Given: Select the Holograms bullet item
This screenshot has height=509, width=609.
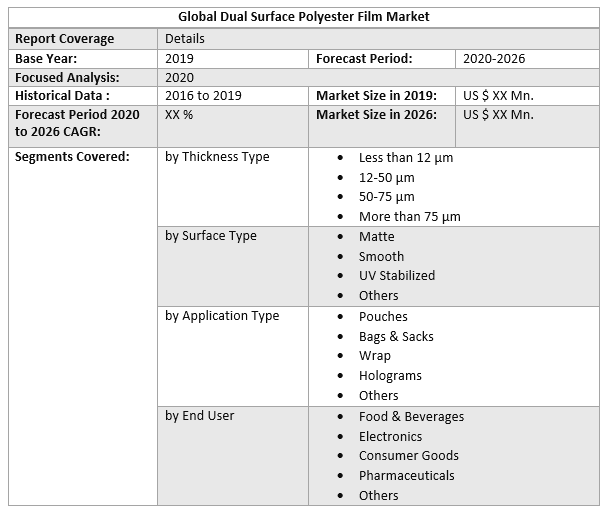Looking at the screenshot, I should [x=390, y=375].
